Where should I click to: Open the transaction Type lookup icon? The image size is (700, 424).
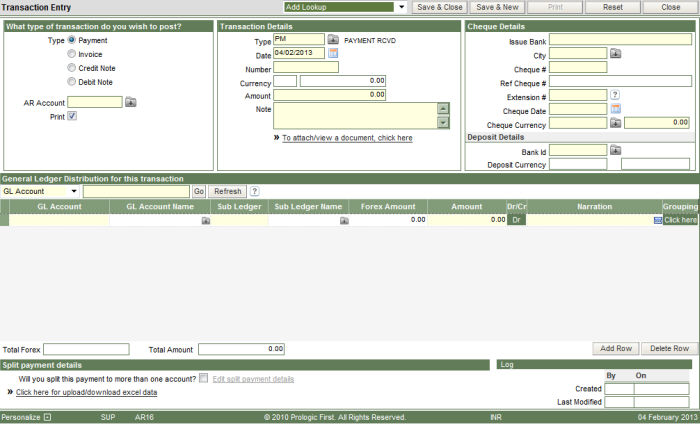tap(333, 40)
